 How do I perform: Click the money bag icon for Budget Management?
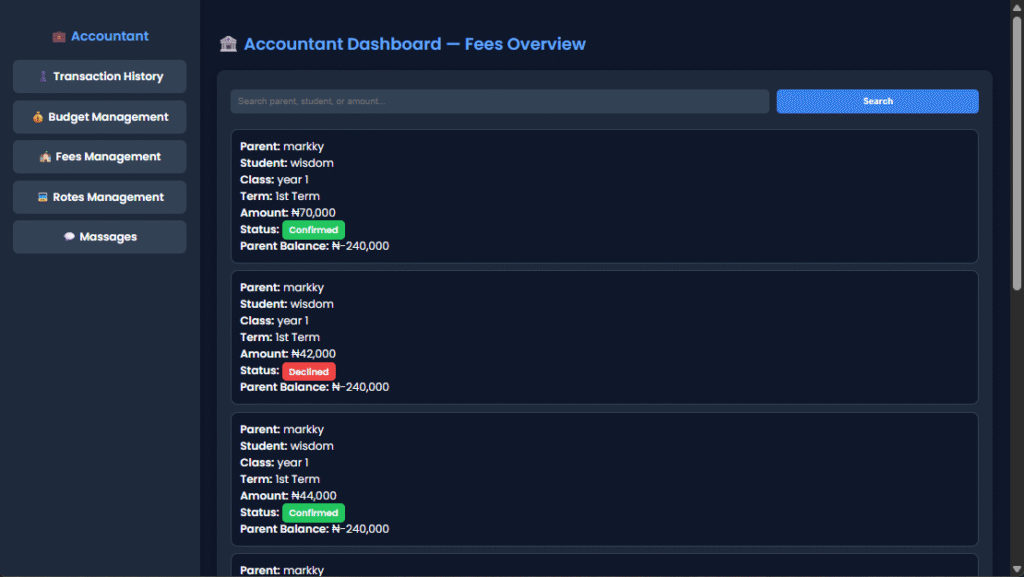[38, 117]
